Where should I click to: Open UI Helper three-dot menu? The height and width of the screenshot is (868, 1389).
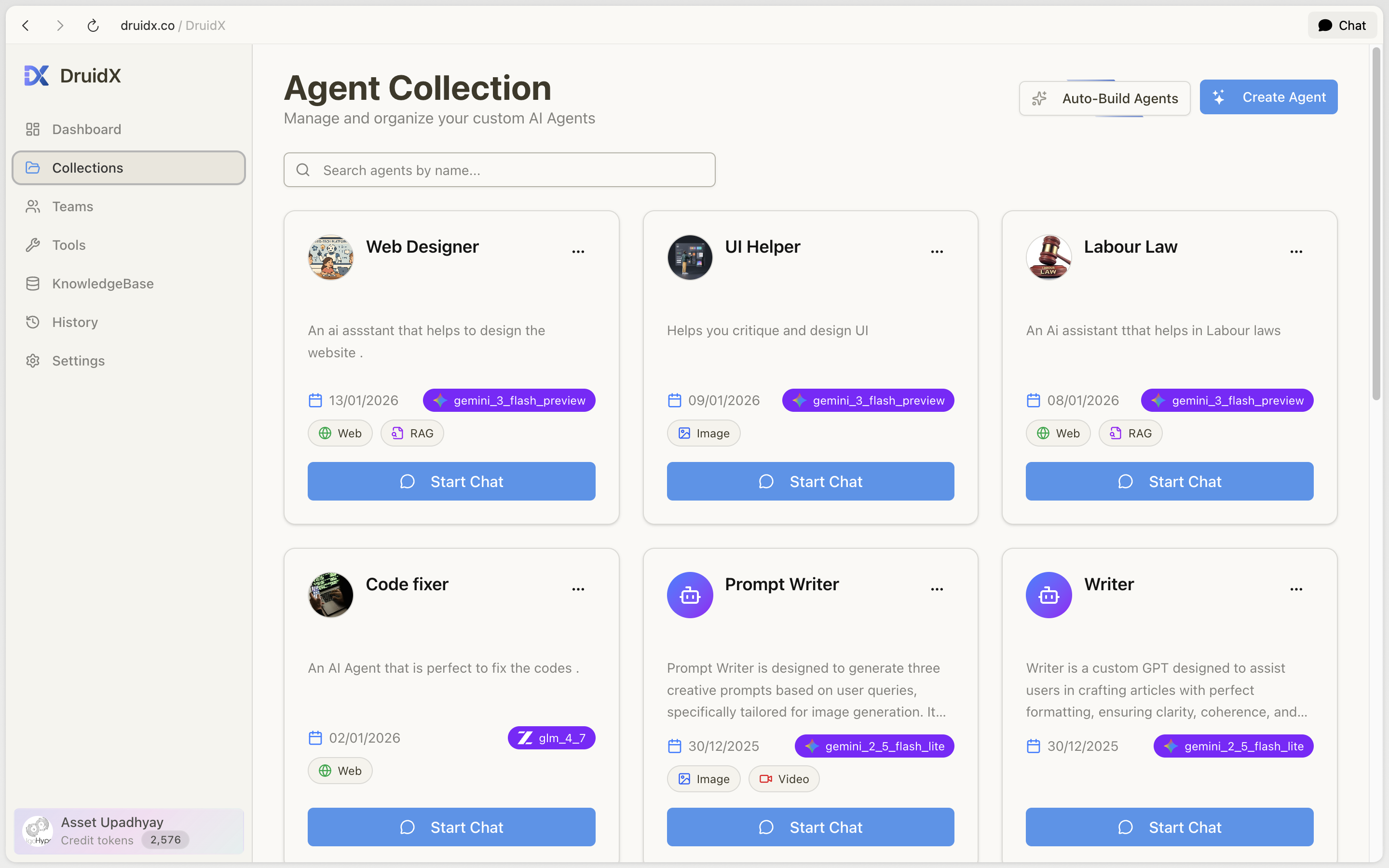[937, 251]
